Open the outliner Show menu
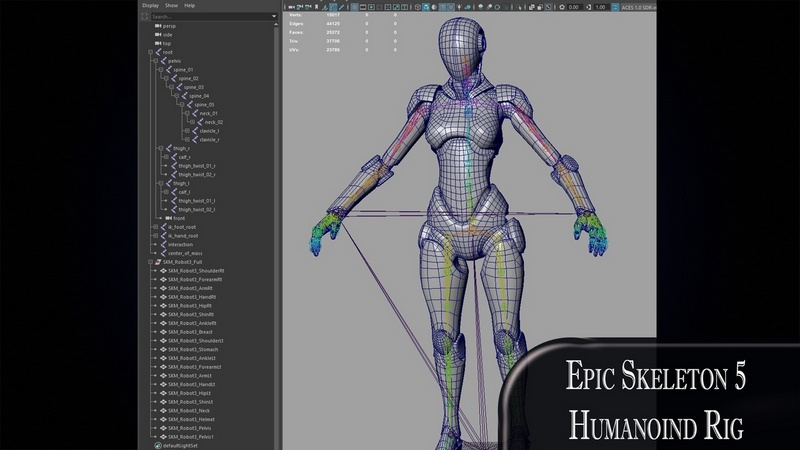800x450 pixels. (x=170, y=5)
